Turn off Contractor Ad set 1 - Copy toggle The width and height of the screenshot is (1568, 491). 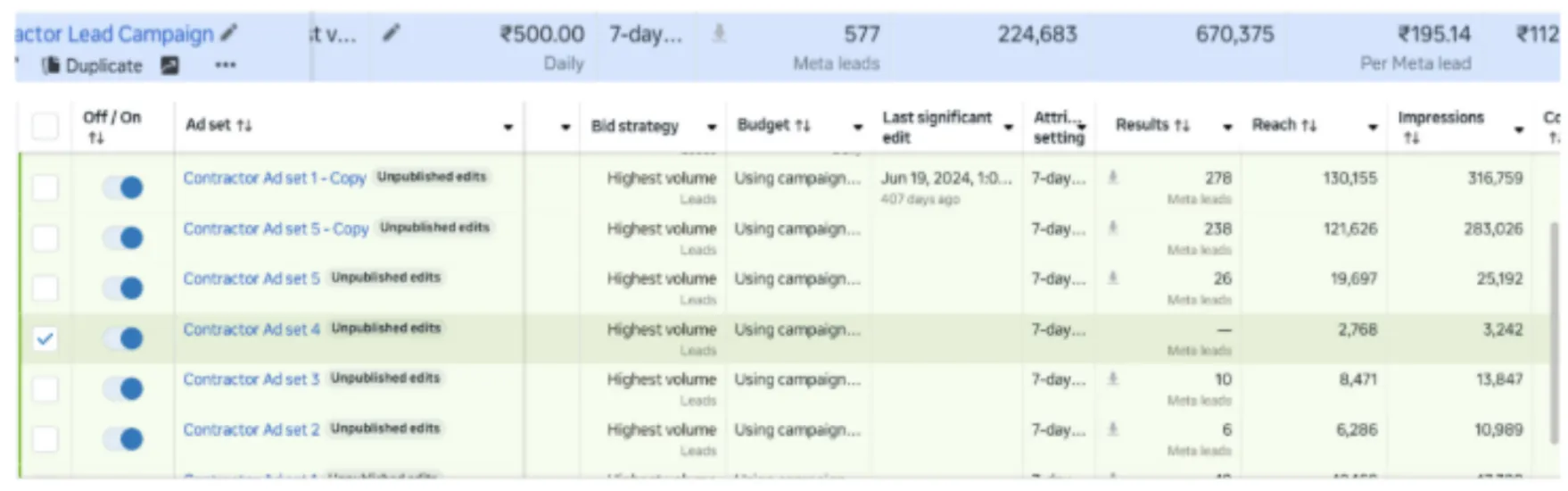123,187
